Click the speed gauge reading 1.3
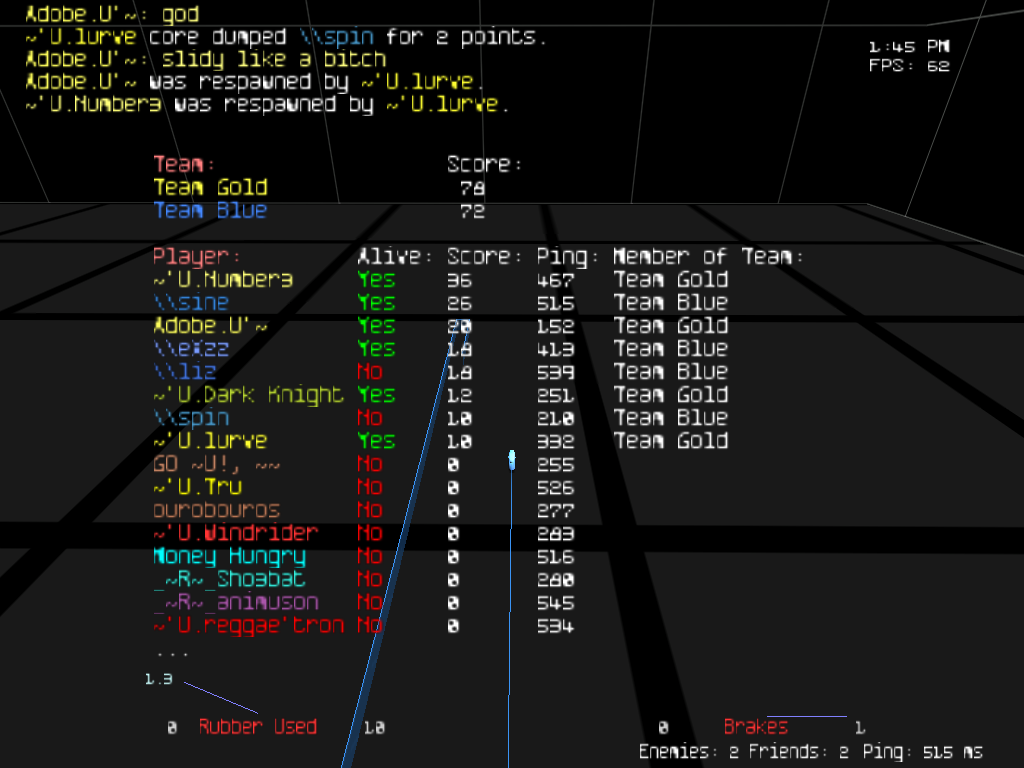This screenshot has width=1024, height=768. [158, 679]
